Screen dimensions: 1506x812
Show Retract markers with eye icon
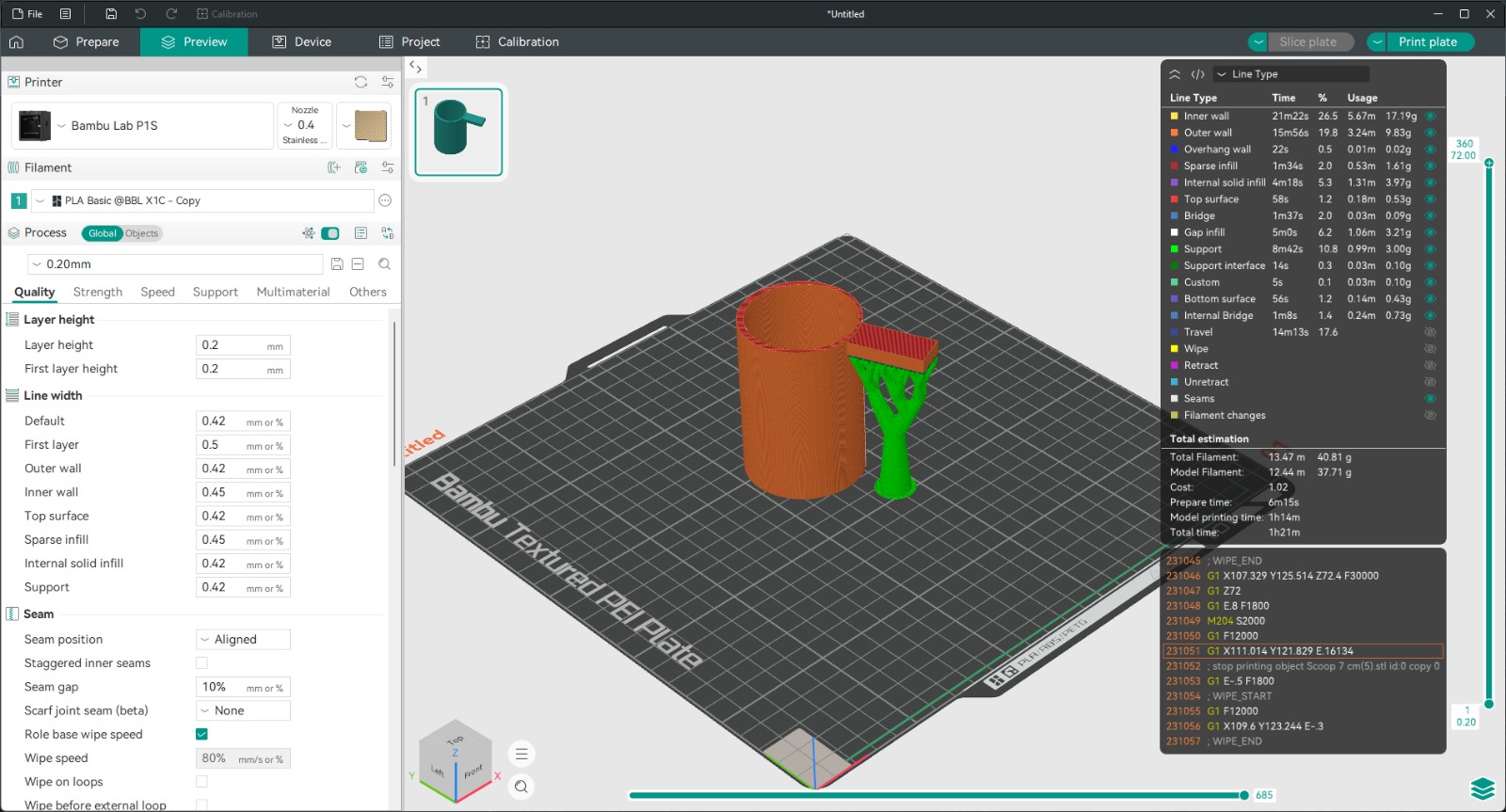[1431, 365]
